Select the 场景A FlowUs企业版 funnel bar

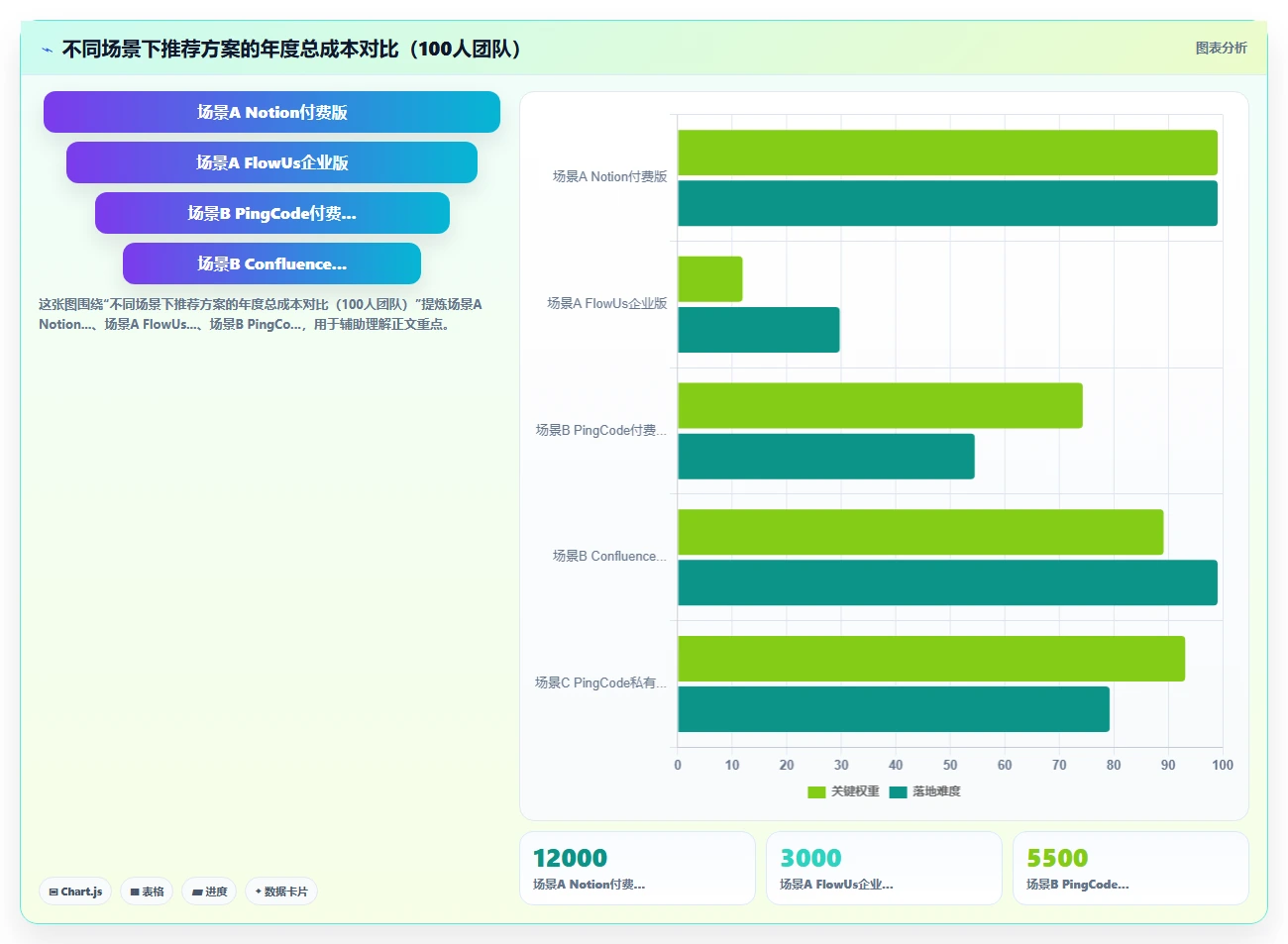click(271, 162)
